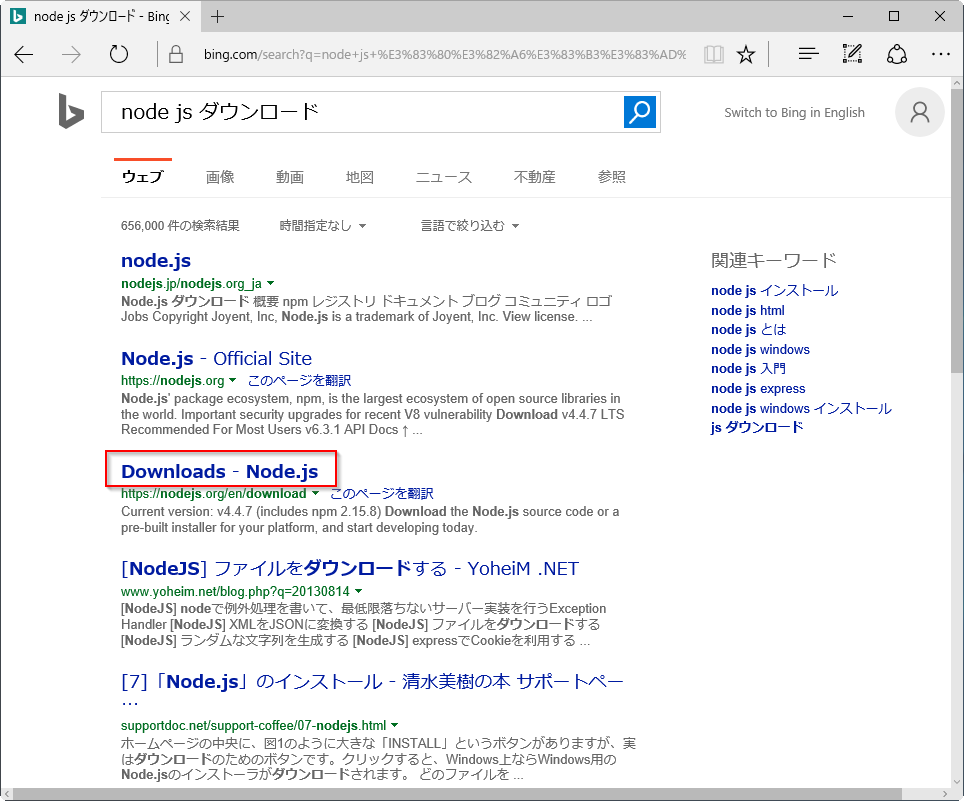Select the 不動産 tab
This screenshot has width=964, height=801.
tap(535, 177)
